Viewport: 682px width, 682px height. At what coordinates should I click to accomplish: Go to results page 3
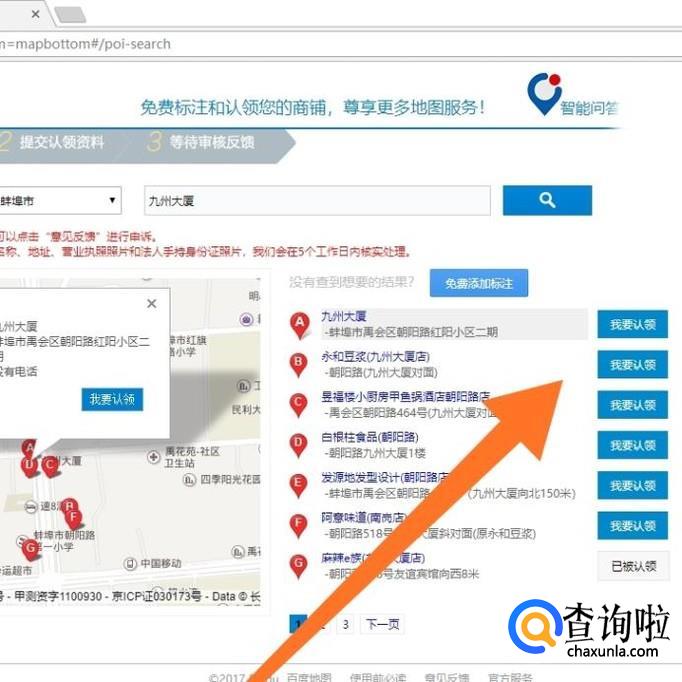pyautogui.click(x=345, y=624)
